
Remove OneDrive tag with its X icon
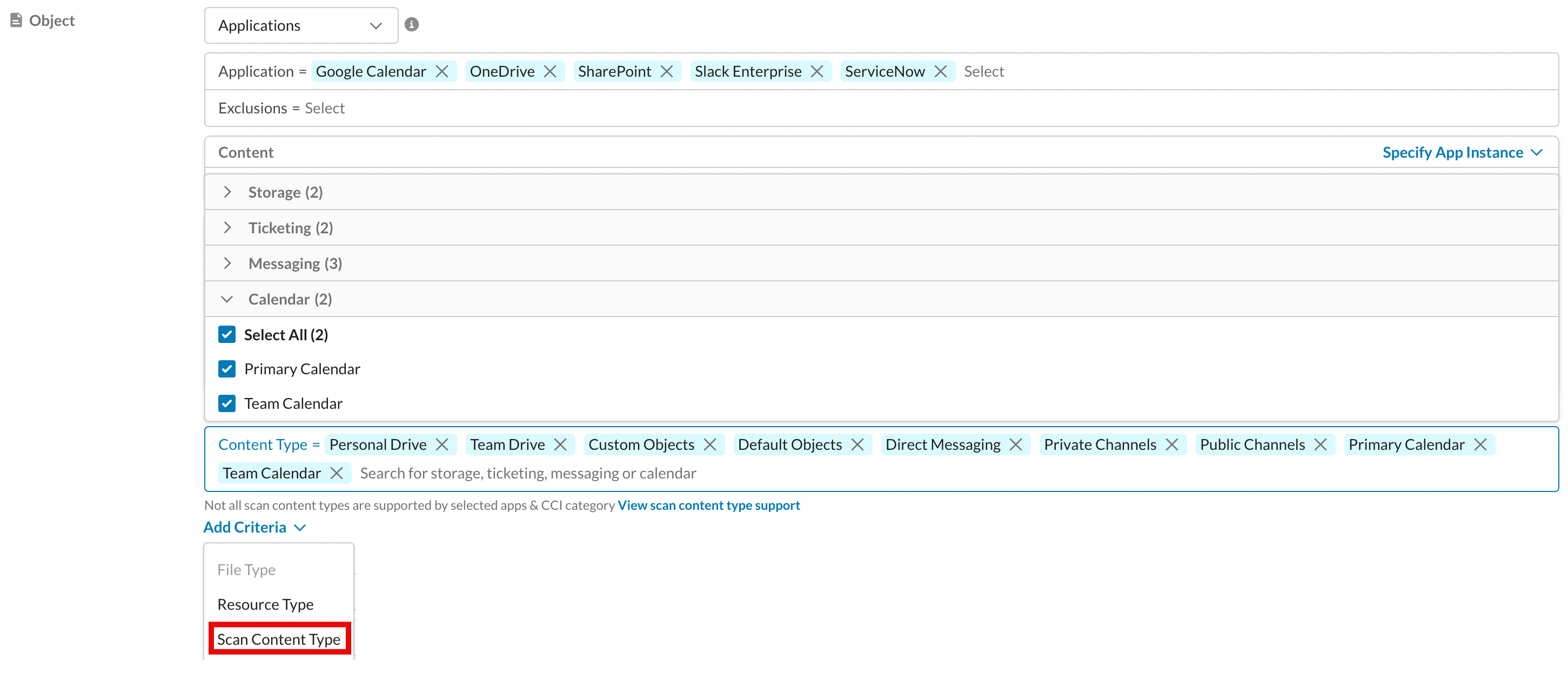(x=550, y=71)
